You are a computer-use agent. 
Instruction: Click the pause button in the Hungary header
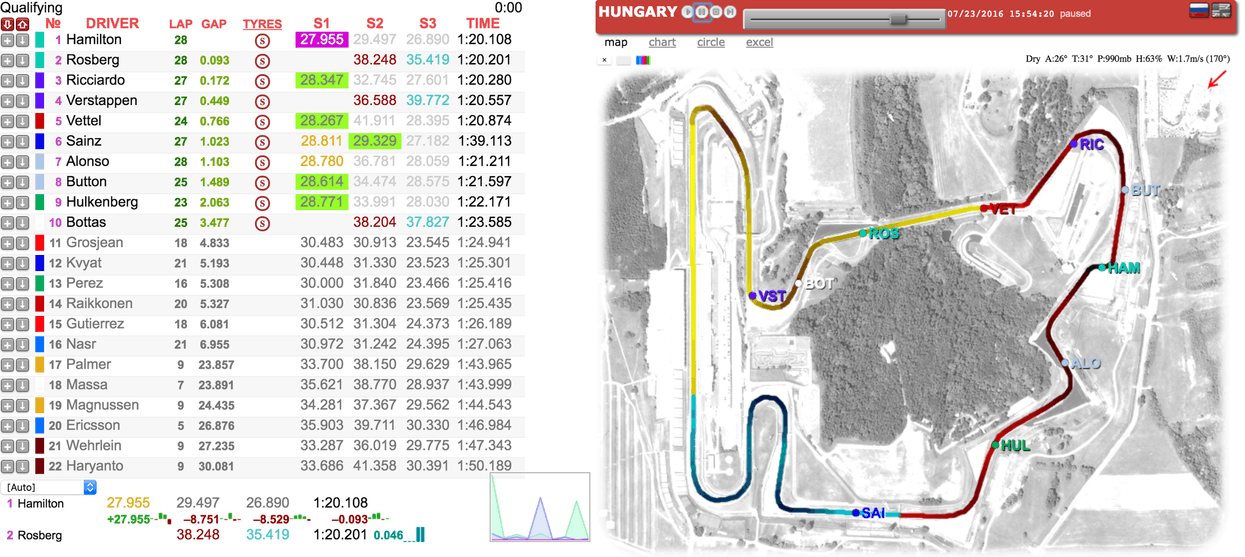coord(702,12)
